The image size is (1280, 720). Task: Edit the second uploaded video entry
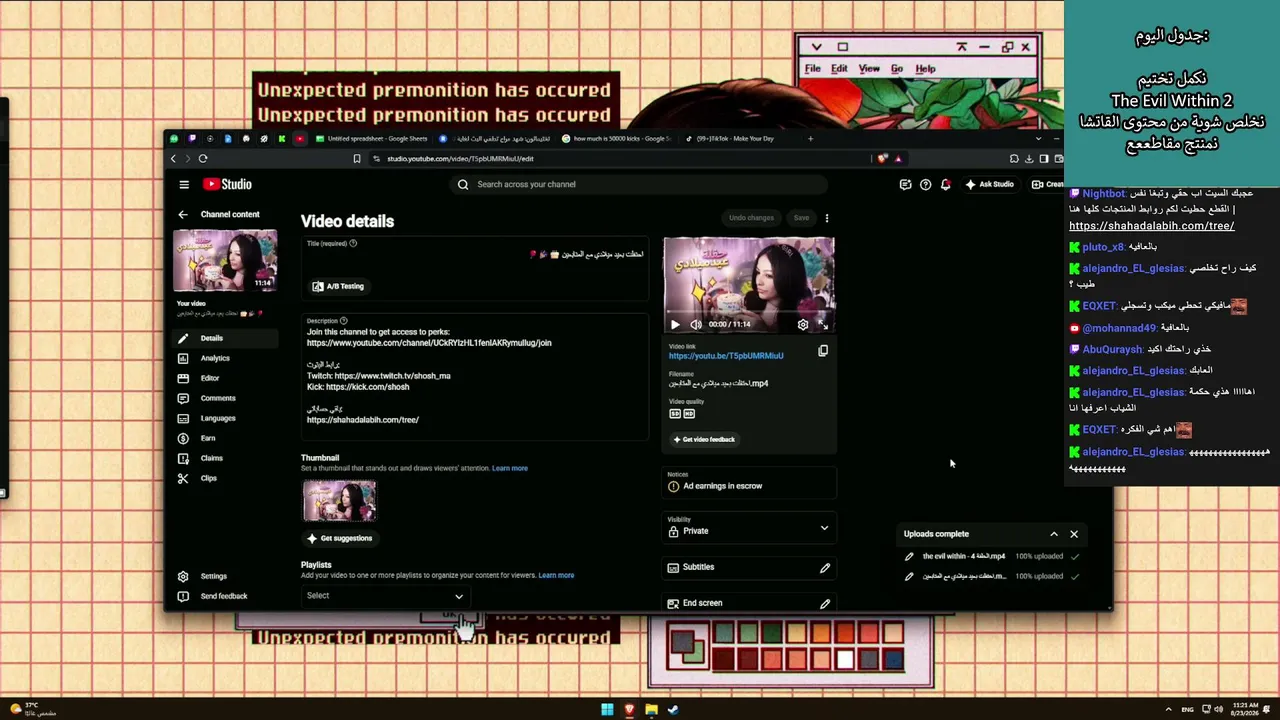pos(909,577)
